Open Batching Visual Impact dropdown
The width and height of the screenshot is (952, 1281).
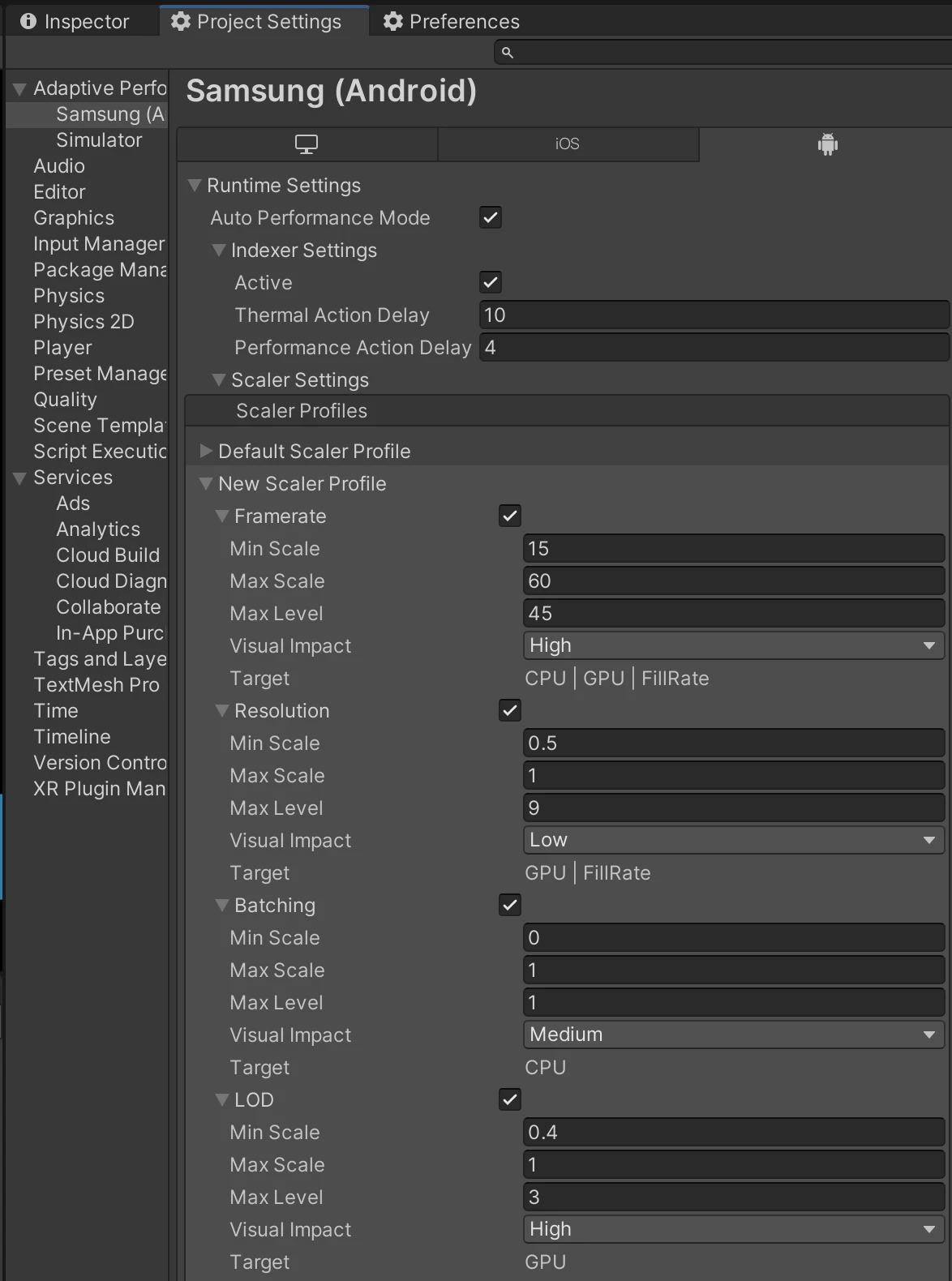pyautogui.click(x=734, y=1035)
